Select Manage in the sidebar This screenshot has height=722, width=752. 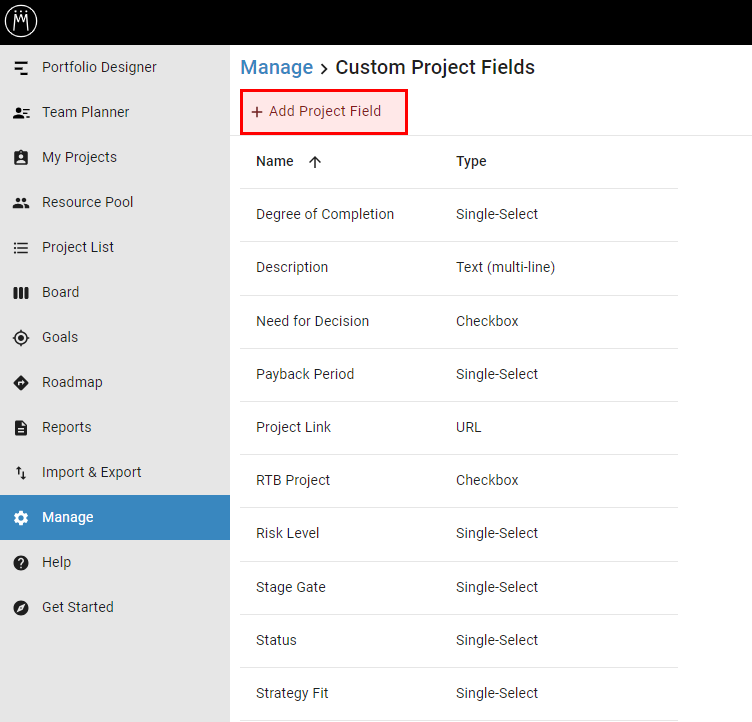click(115, 518)
